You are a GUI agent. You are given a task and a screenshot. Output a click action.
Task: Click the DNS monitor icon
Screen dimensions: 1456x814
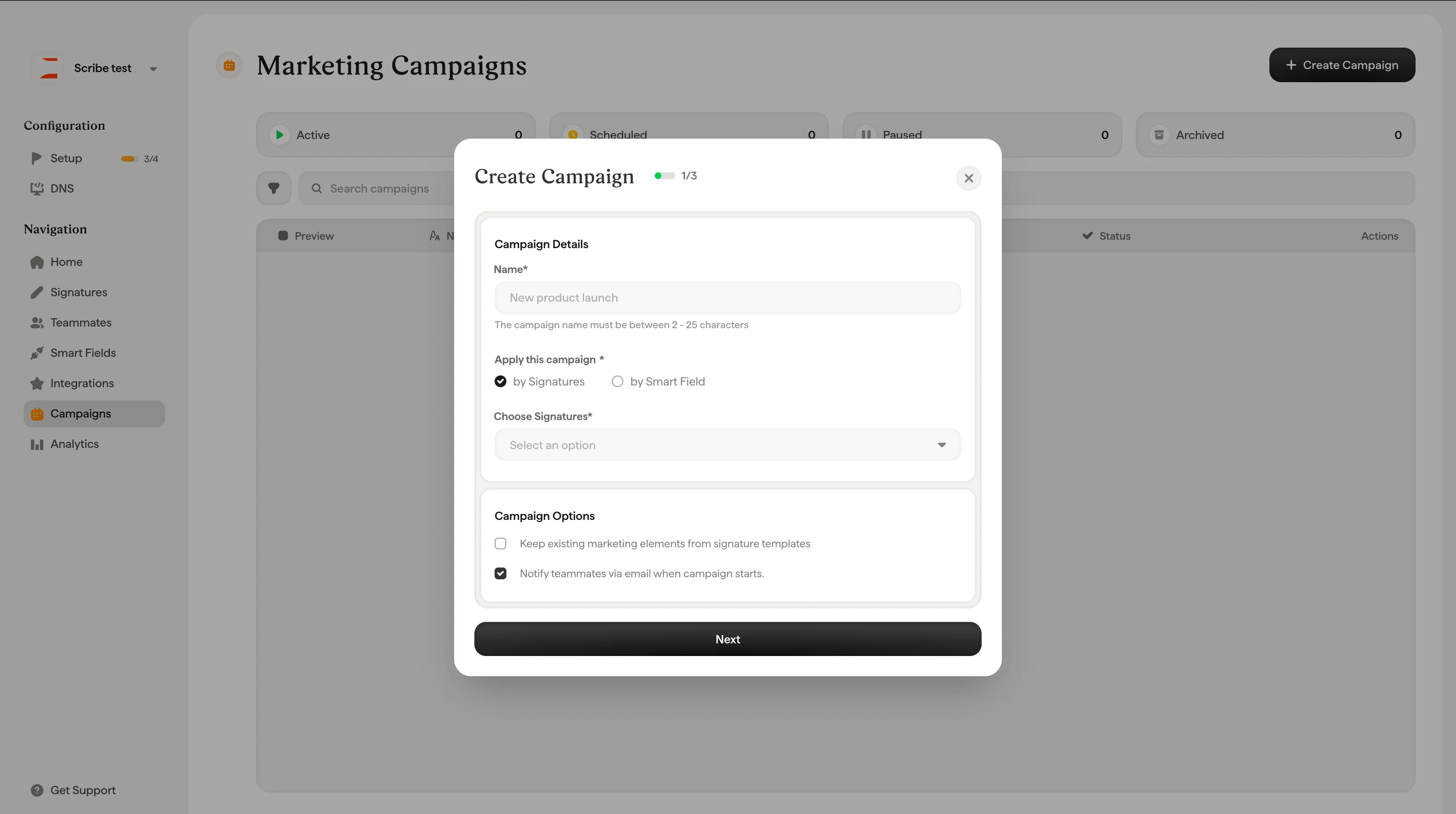37,189
